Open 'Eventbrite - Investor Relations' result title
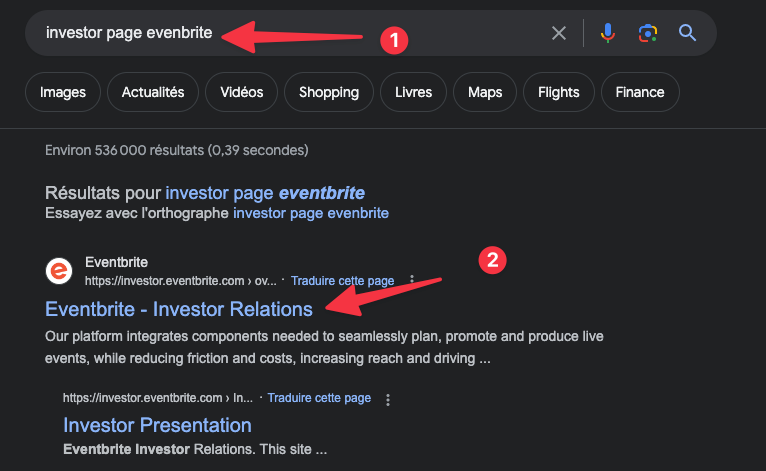This screenshot has height=471, width=766. coord(179,309)
